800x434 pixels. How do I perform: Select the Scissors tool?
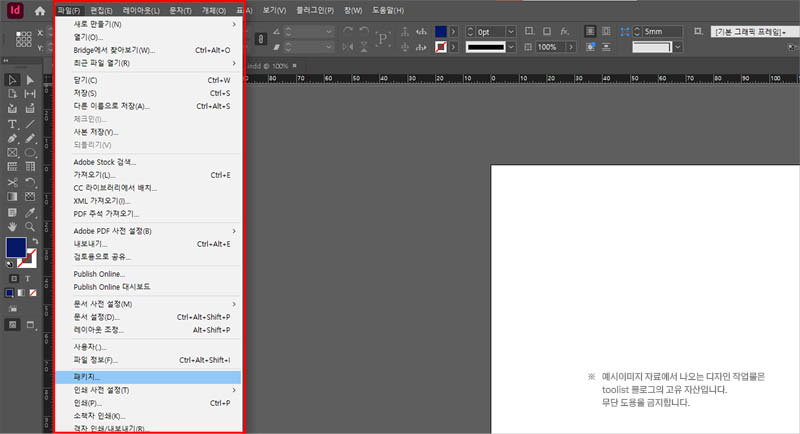pos(12,182)
